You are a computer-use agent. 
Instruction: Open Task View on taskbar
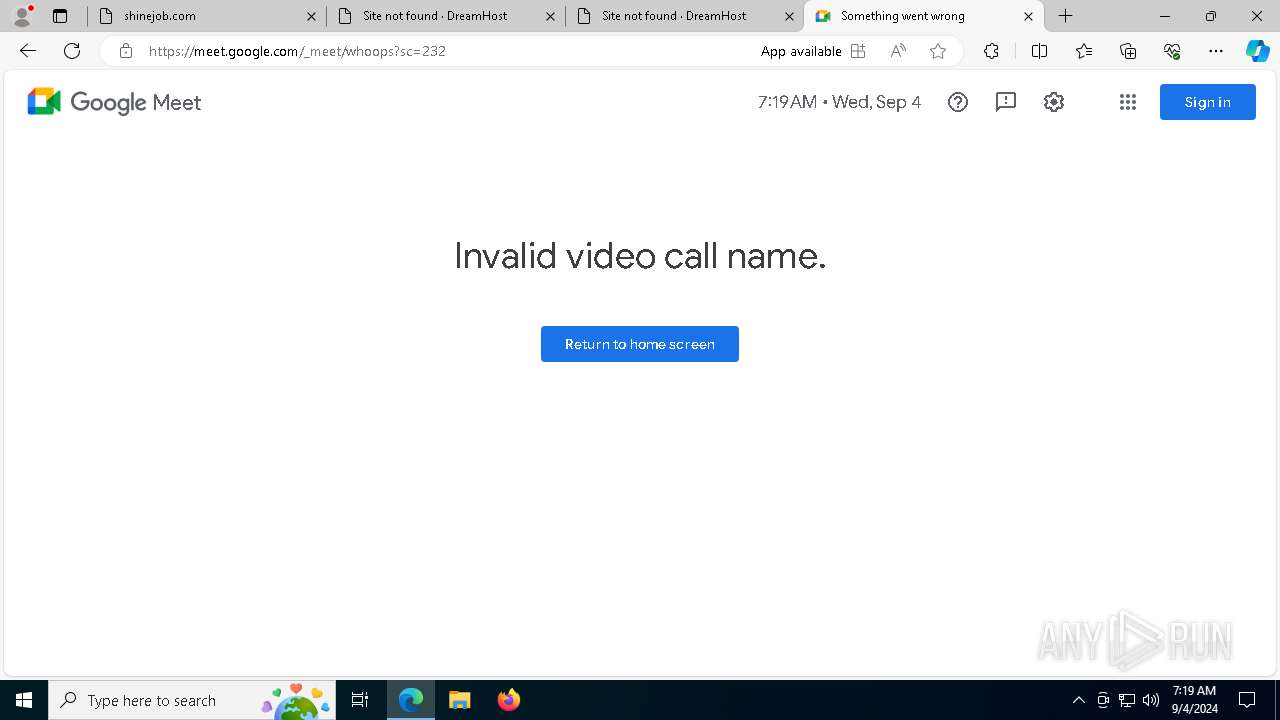pos(360,700)
